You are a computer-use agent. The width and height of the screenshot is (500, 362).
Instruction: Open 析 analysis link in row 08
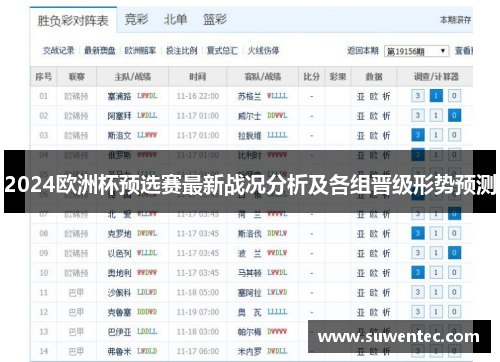386,234
